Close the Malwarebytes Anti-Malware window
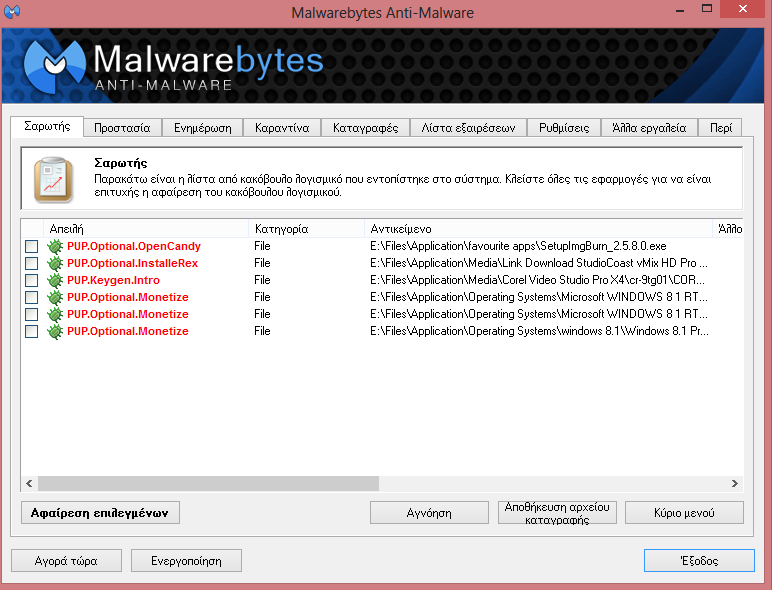The image size is (772, 590). pyautogui.click(x=743, y=9)
